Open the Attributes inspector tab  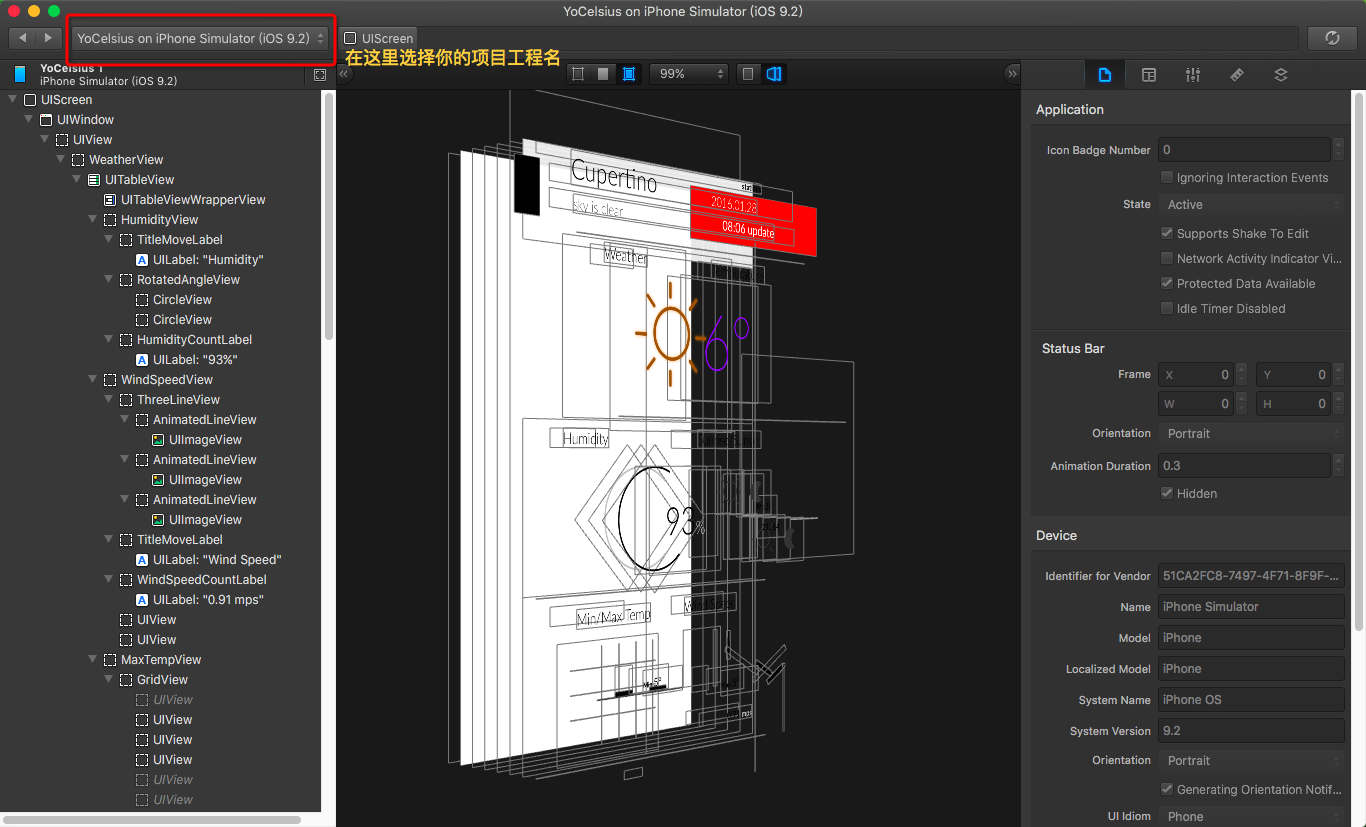(x=1193, y=75)
